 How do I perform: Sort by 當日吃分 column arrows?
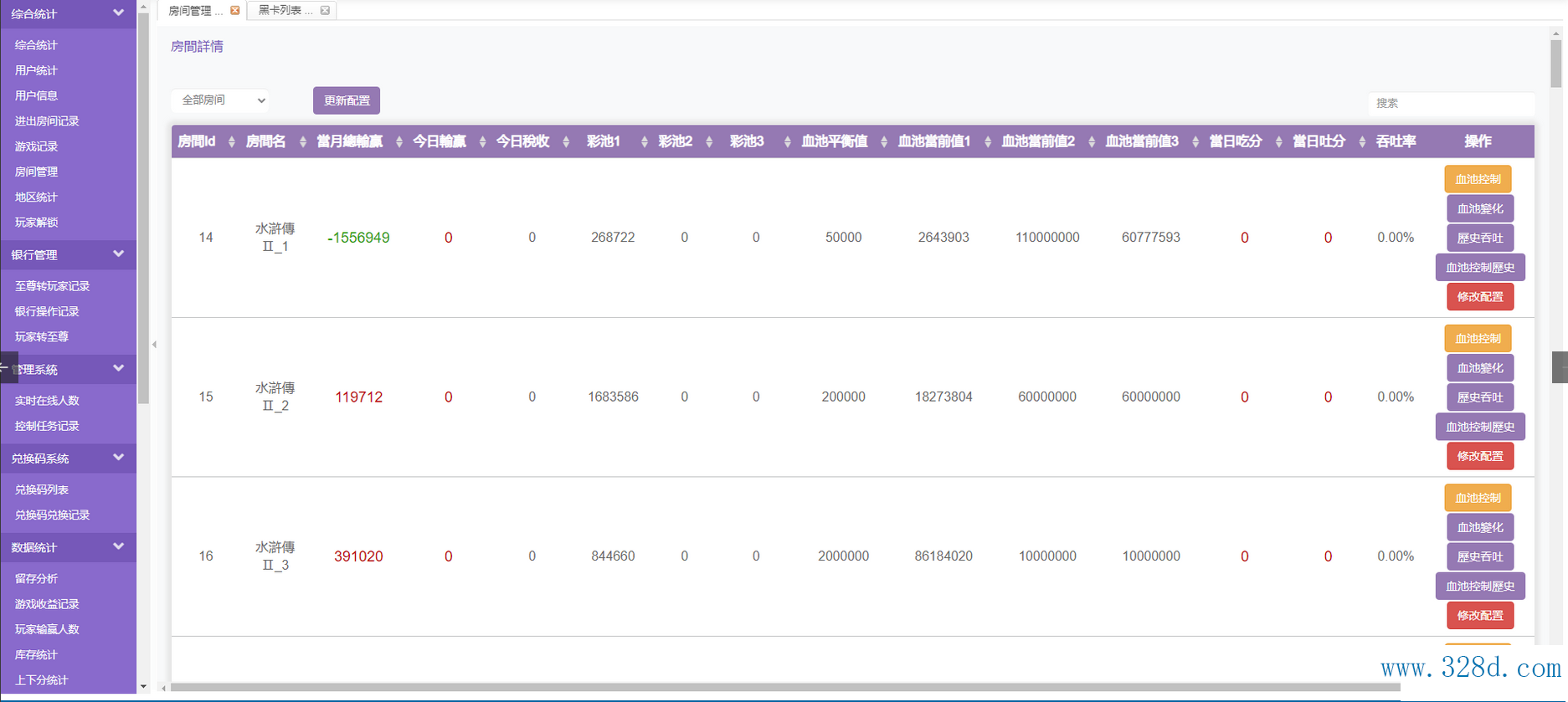click(1278, 142)
